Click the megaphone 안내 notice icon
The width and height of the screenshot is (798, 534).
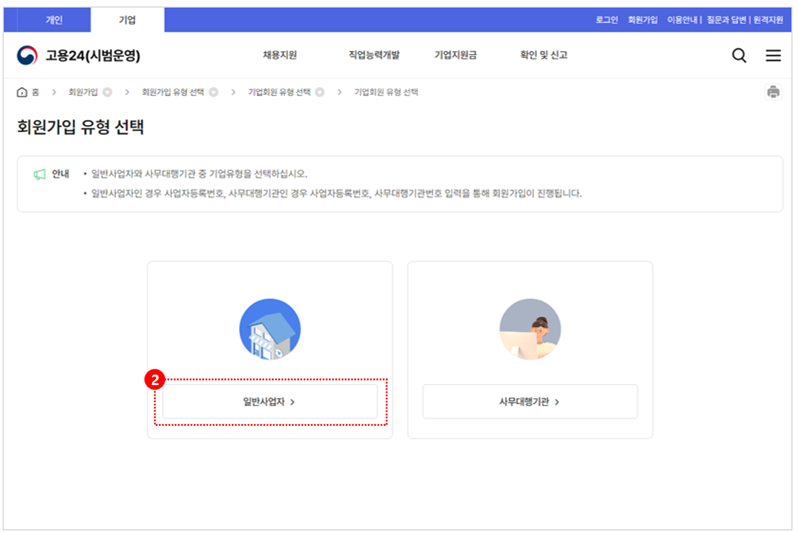pos(40,174)
